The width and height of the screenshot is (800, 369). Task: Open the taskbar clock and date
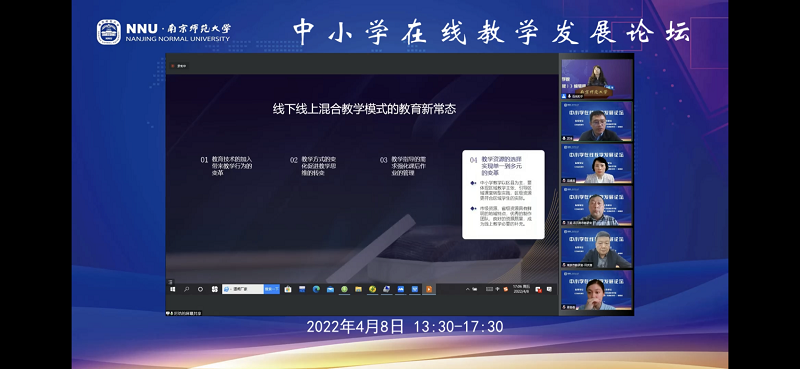pos(521,289)
